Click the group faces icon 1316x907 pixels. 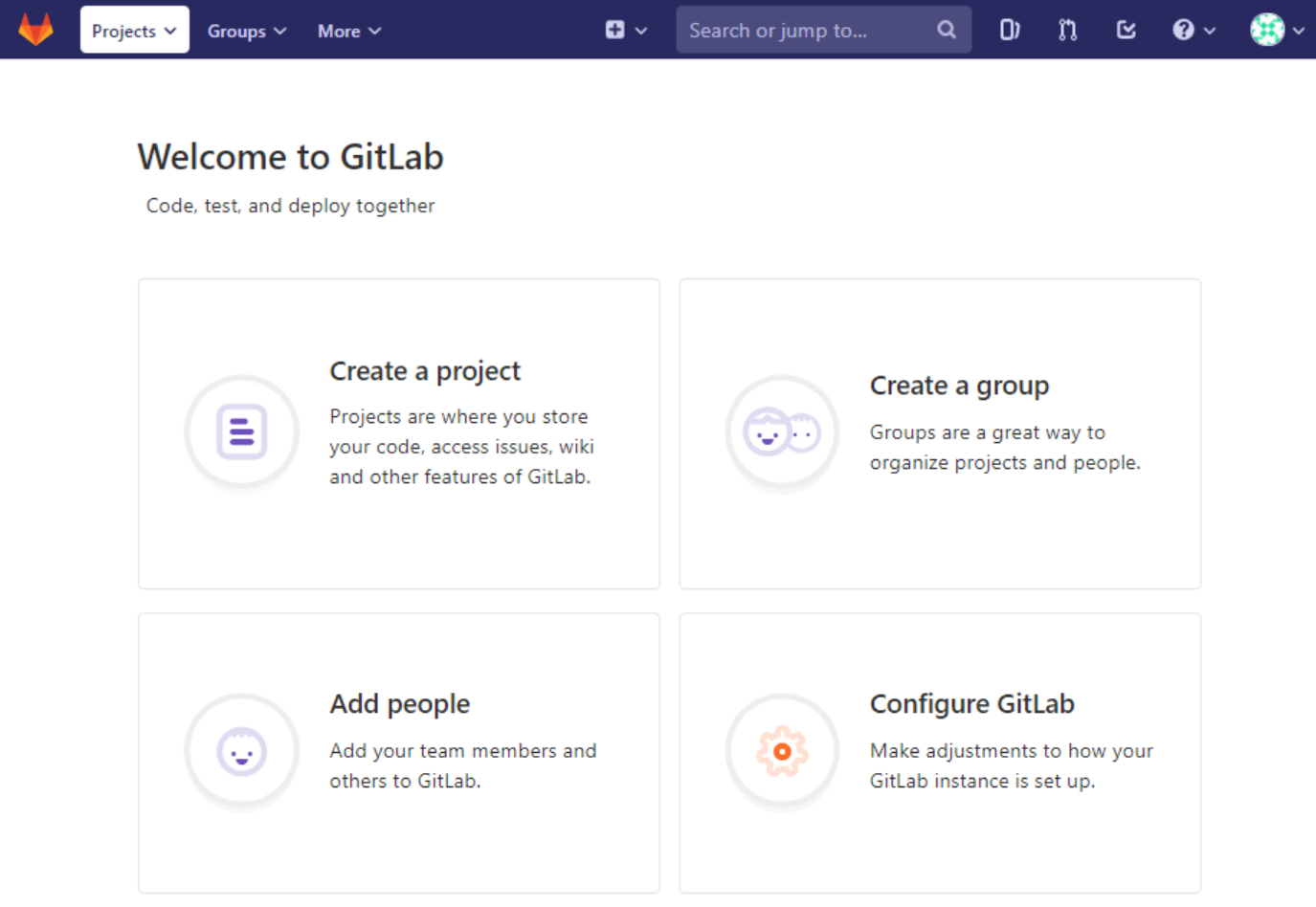pyautogui.click(x=783, y=433)
